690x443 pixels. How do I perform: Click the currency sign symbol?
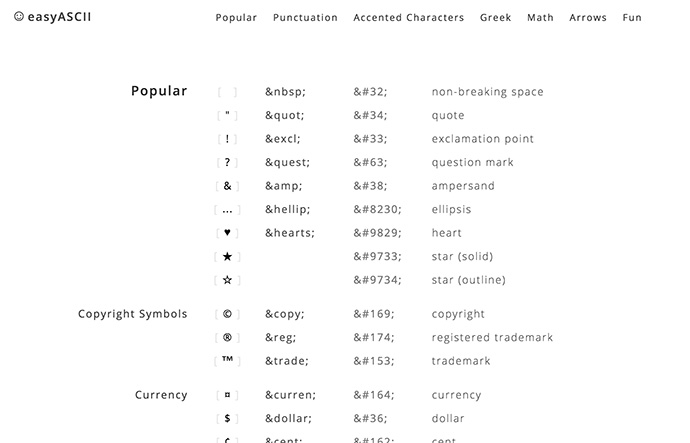click(227, 395)
